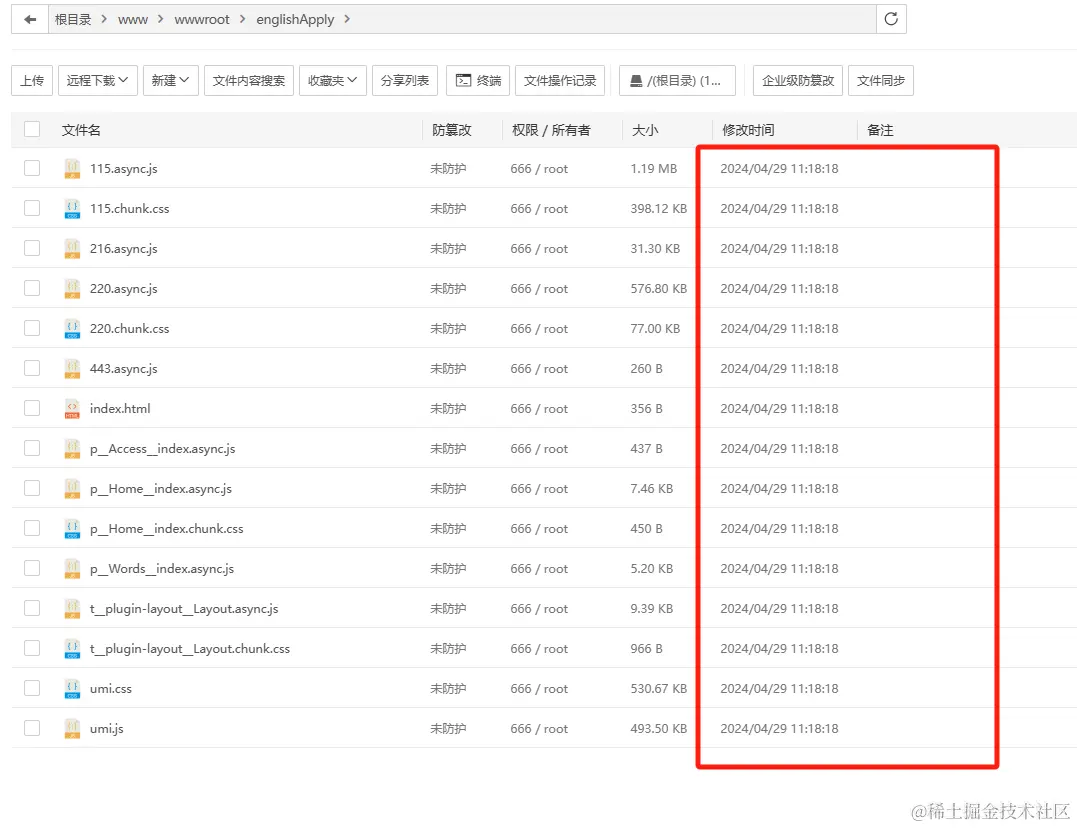This screenshot has width=1077, height=828.
Task: Open the 终端 terminal button
Action: point(478,80)
